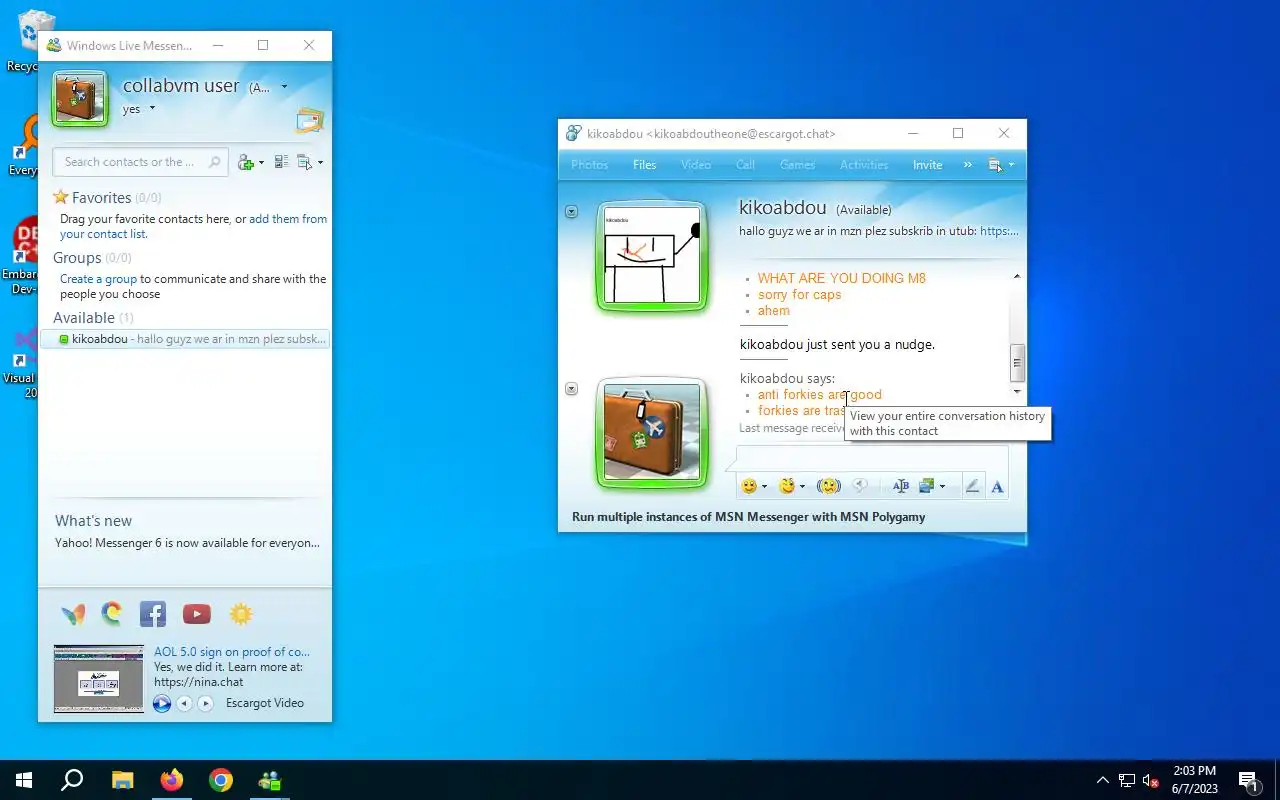Open the email inbox envelope icon
This screenshot has height=800, width=1280.
310,121
